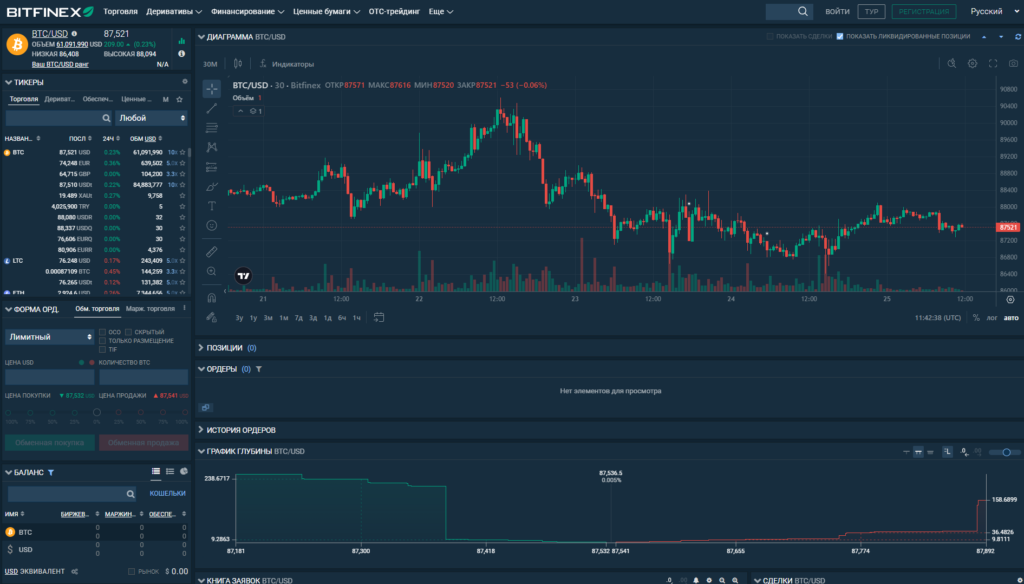The width and height of the screenshot is (1024, 584).
Task: Check the OCO order option
Action: pos(102,332)
